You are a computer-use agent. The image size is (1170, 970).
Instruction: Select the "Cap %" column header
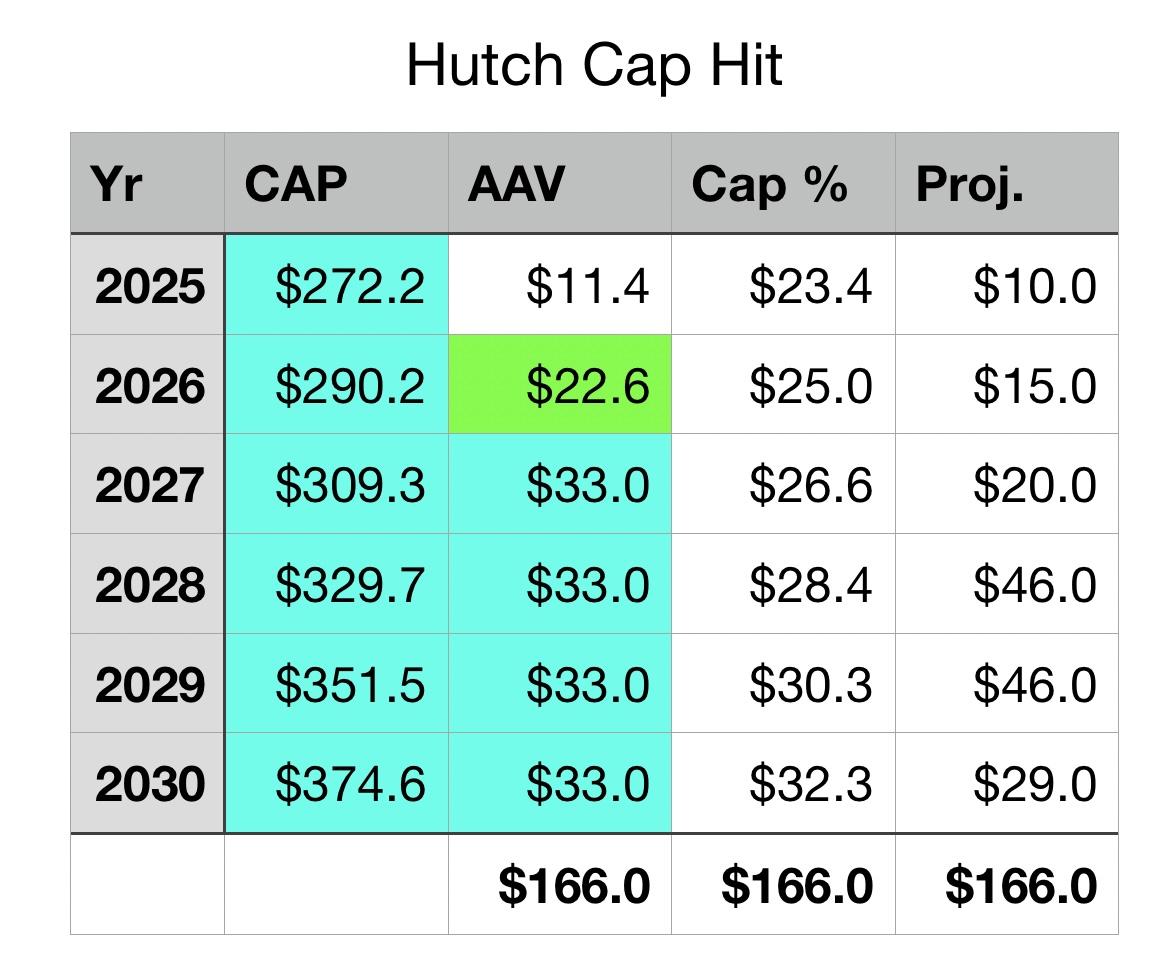pos(783,184)
